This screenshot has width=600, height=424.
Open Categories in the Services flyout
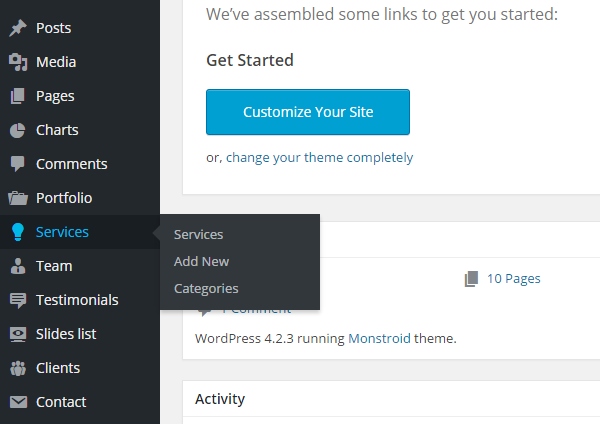pos(206,289)
